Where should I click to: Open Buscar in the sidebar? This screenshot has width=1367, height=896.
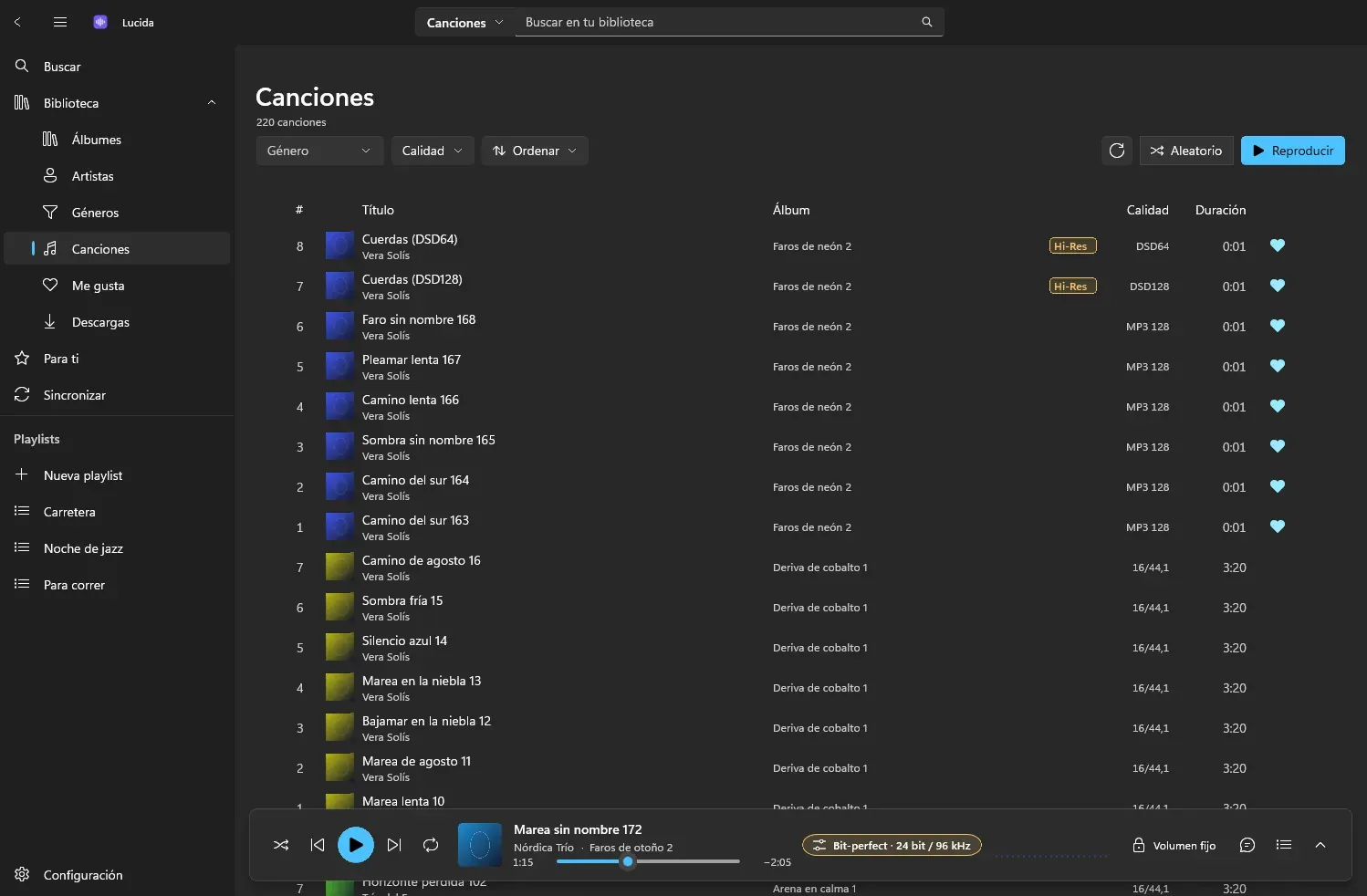[117, 67]
